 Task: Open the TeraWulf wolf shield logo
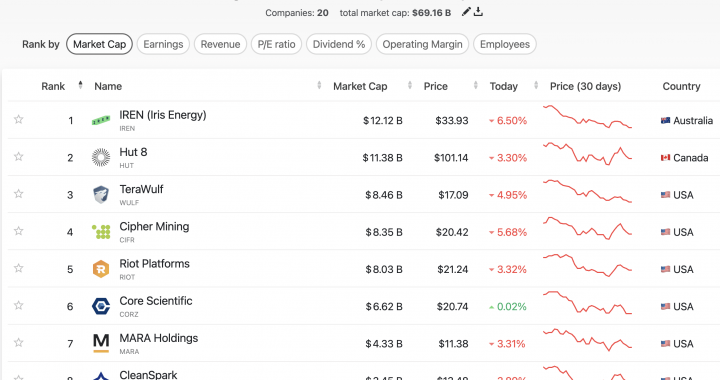[101, 195]
